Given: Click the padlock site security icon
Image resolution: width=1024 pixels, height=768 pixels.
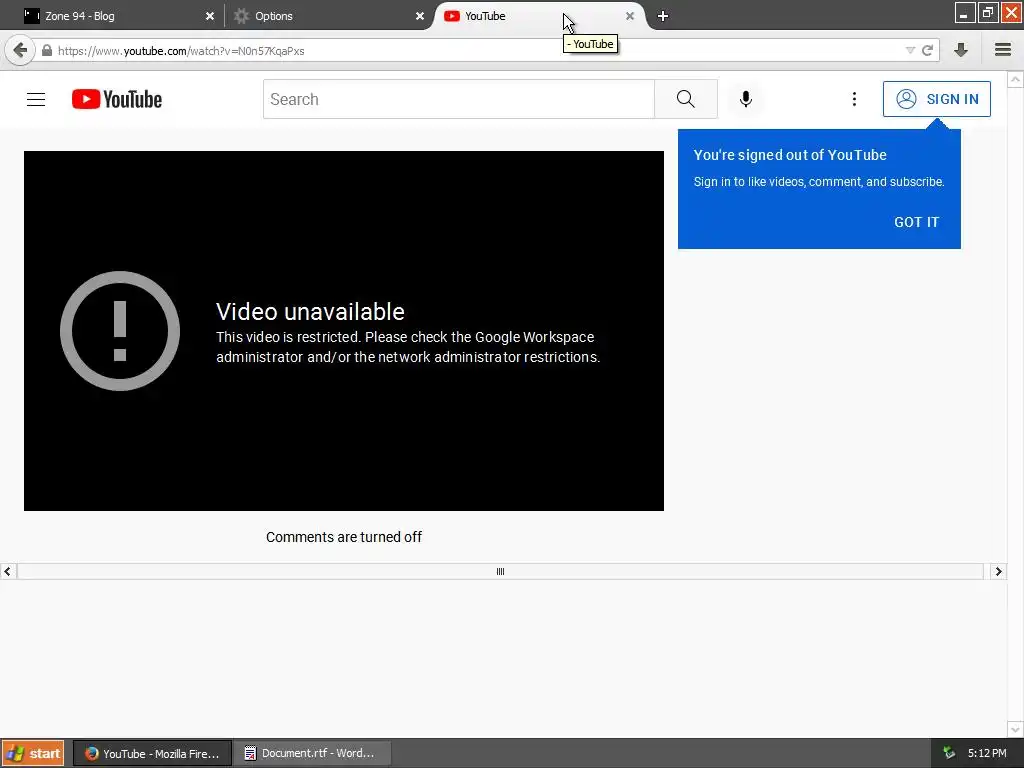Looking at the screenshot, I should tap(47, 50).
